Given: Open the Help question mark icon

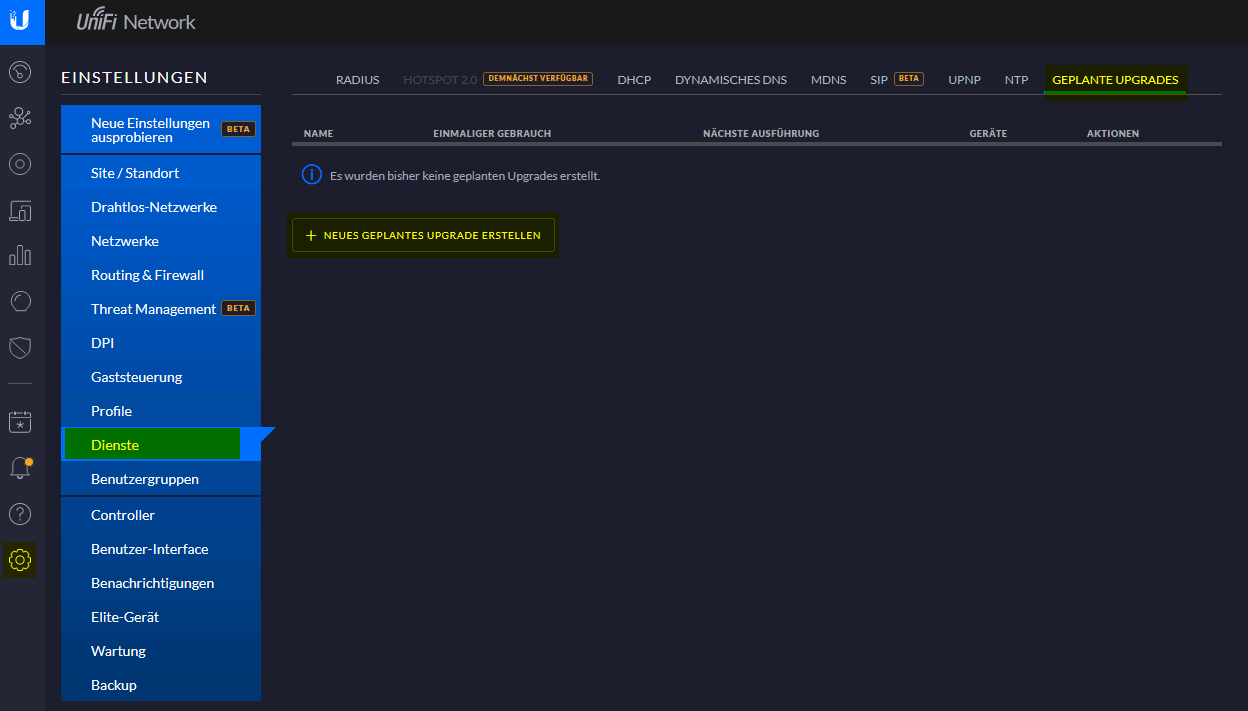Looking at the screenshot, I should pos(20,514).
